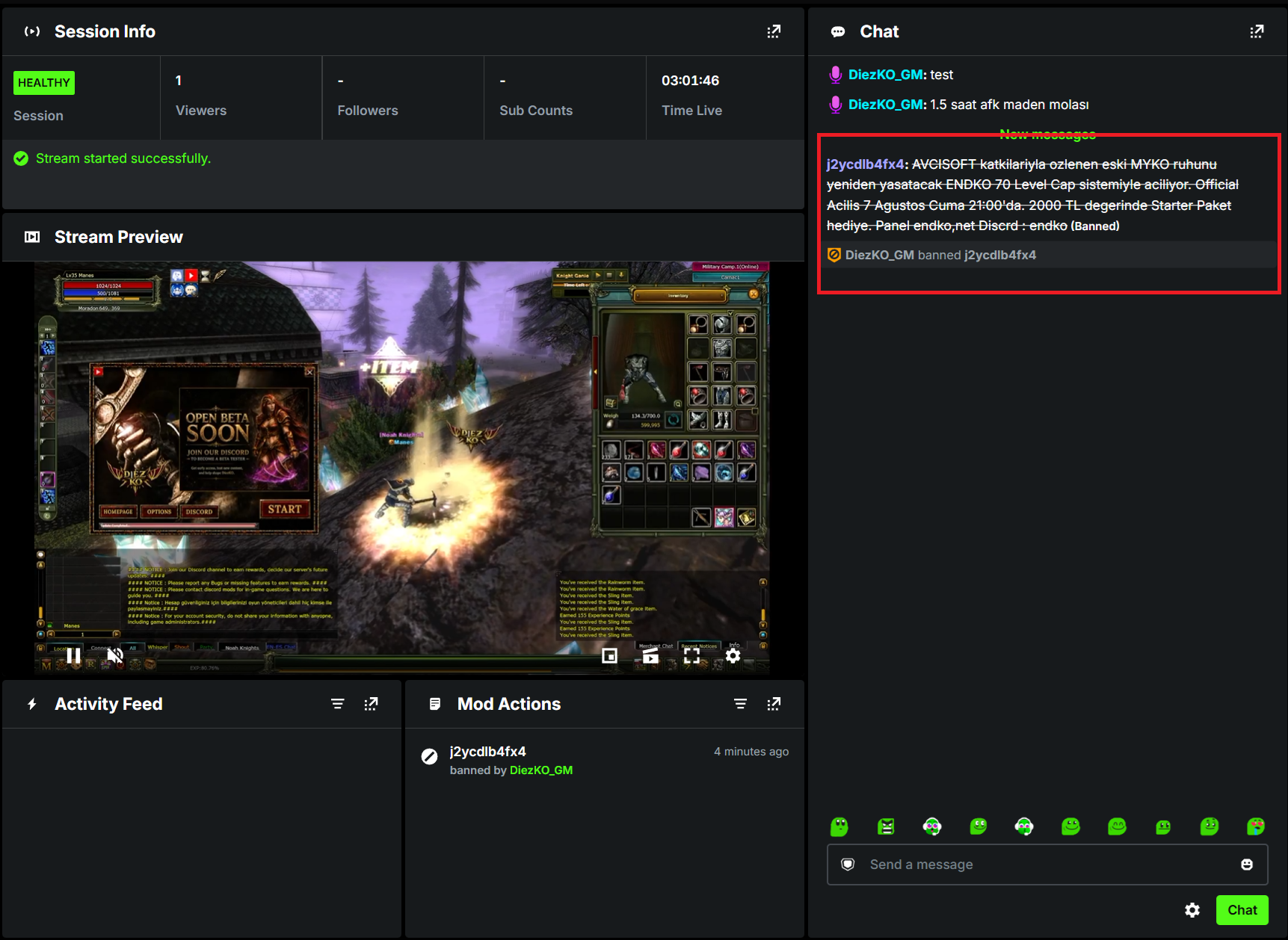
Task: Select j2ycdlb4fx4 entry in Mod Actions
Action: [x=488, y=752]
